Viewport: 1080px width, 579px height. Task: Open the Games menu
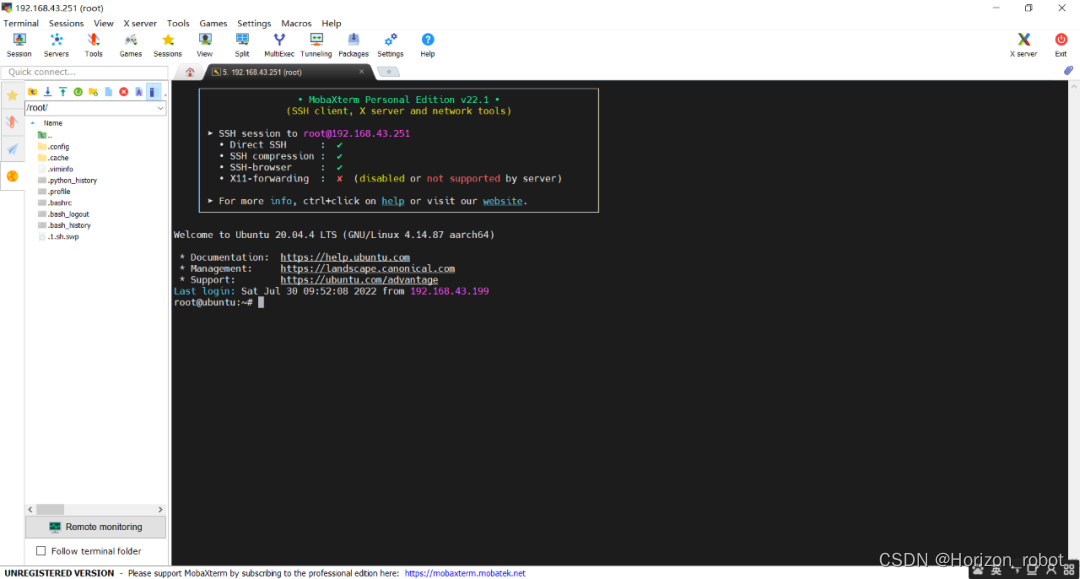[x=213, y=23]
